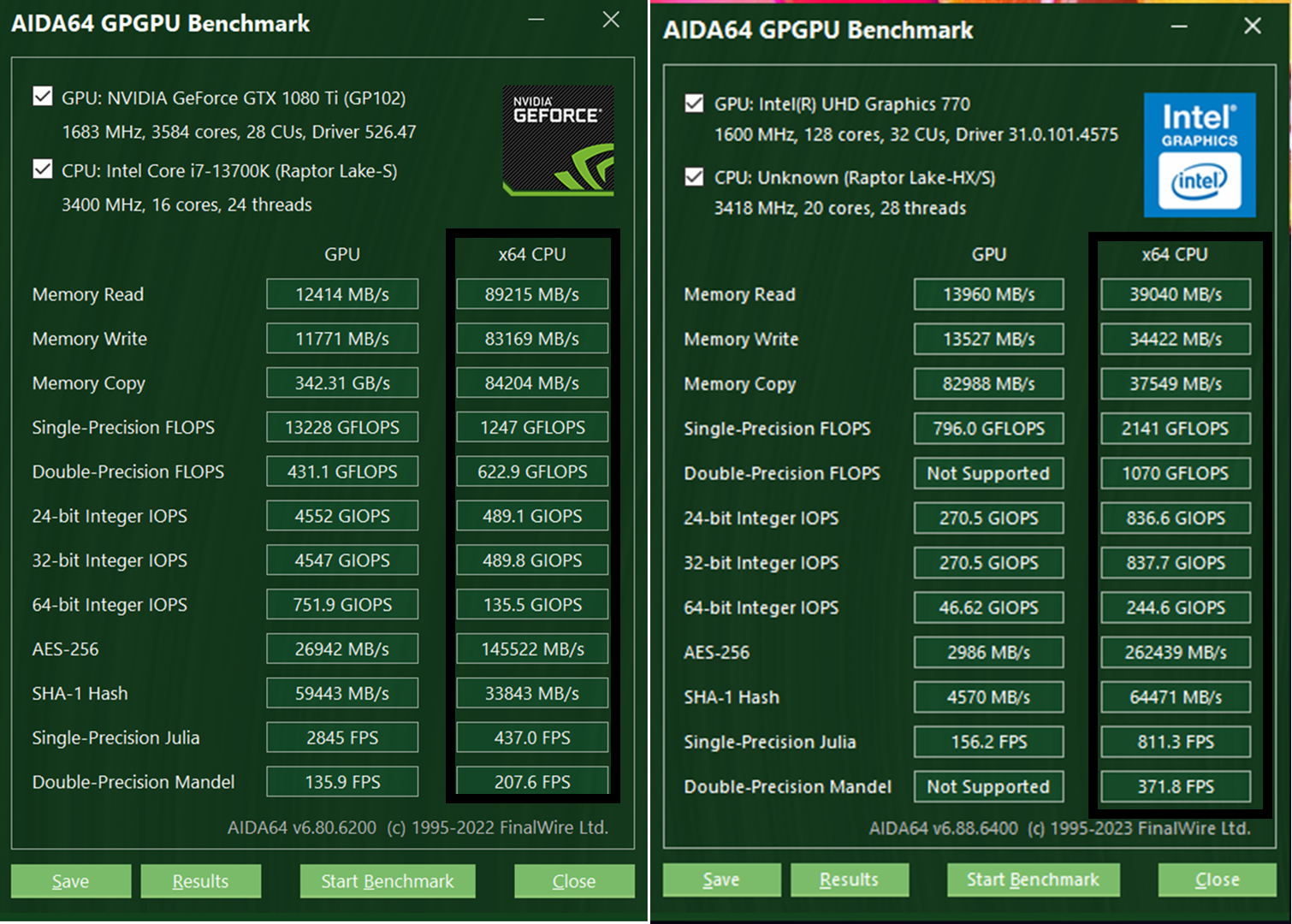Viewport: 1292px width, 924px height.
Task: Click the UHD 770 Memory Copy value 82988 MB/s
Action: (989, 384)
